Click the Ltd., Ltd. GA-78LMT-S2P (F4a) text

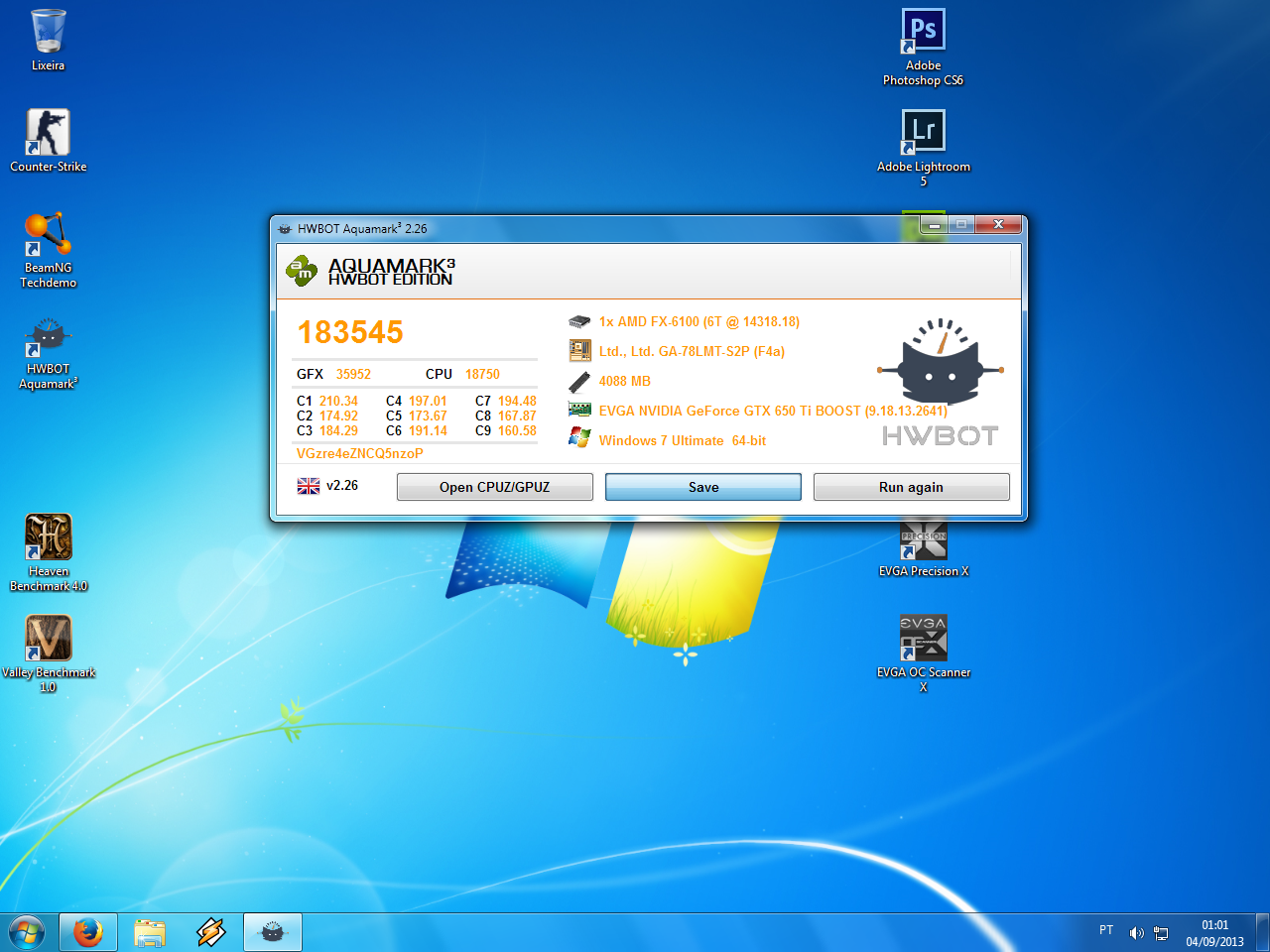click(692, 351)
